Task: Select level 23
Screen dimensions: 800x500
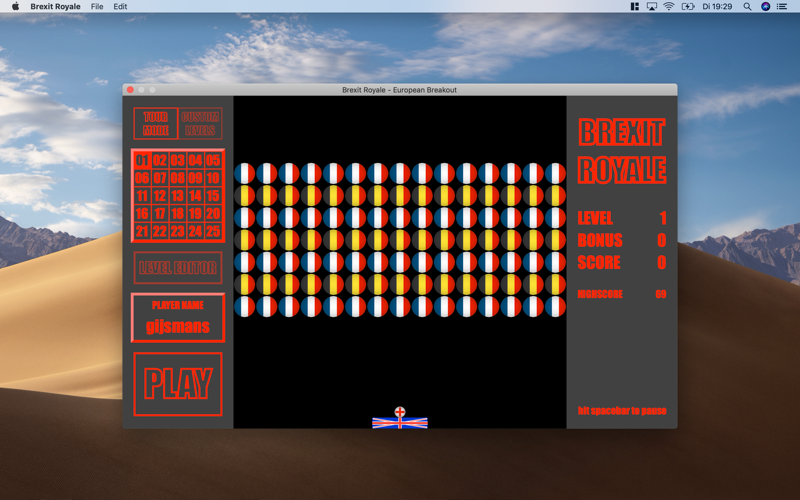Action: coord(178,231)
